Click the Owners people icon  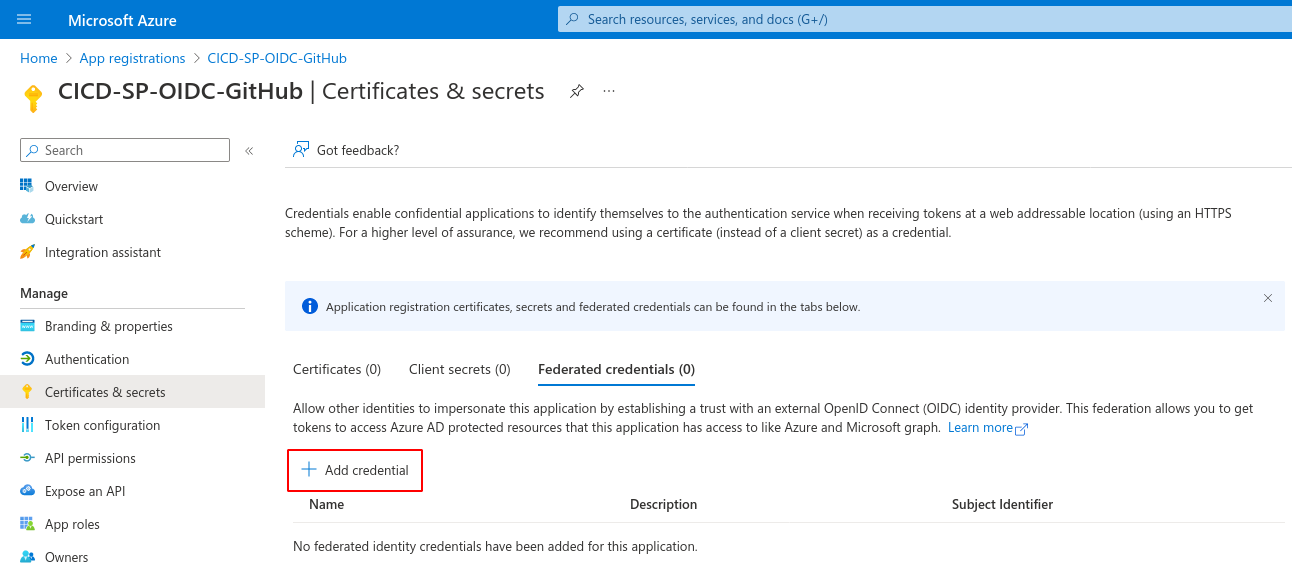[x=27, y=557]
